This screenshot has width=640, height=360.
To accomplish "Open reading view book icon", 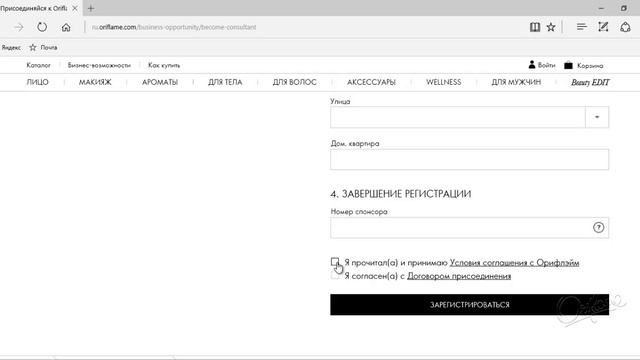I will coord(535,27).
